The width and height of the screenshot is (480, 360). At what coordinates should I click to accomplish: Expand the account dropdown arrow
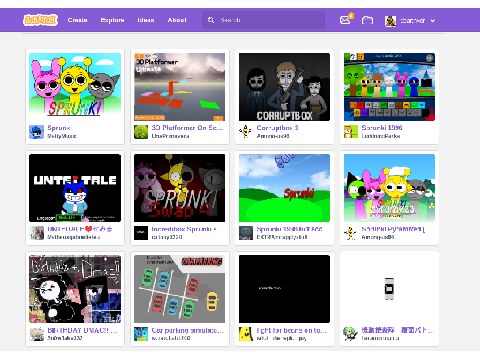coord(433,21)
